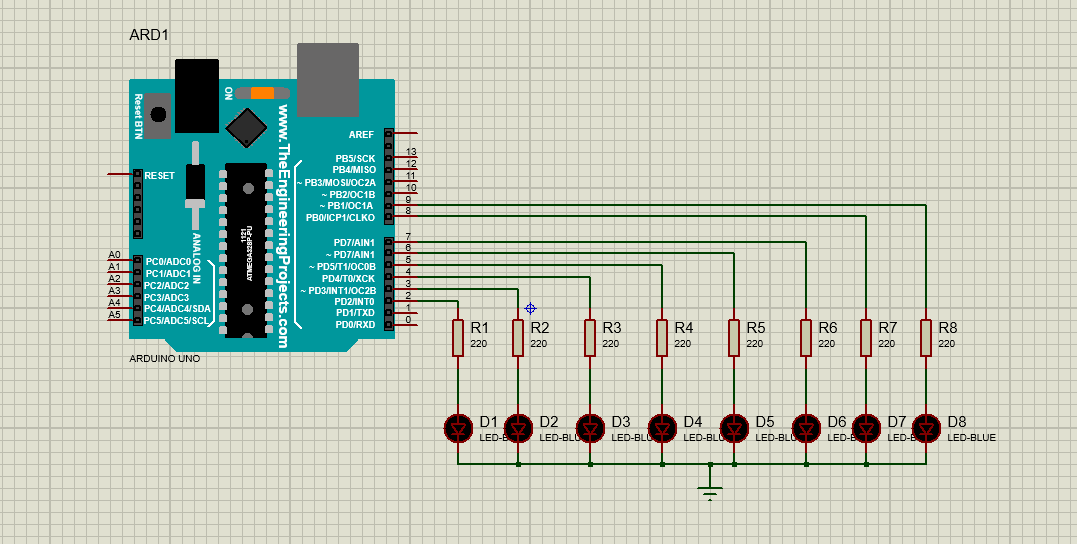Viewport: 1077px width, 544px height.
Task: Click the A5 terminal label
Action: point(114,315)
